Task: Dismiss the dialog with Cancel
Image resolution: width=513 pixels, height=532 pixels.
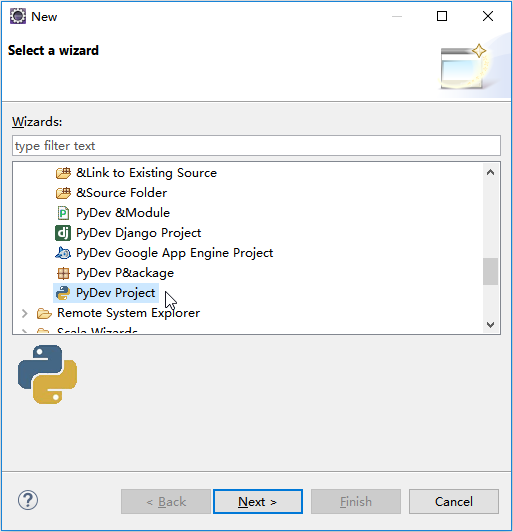Action: 454,501
